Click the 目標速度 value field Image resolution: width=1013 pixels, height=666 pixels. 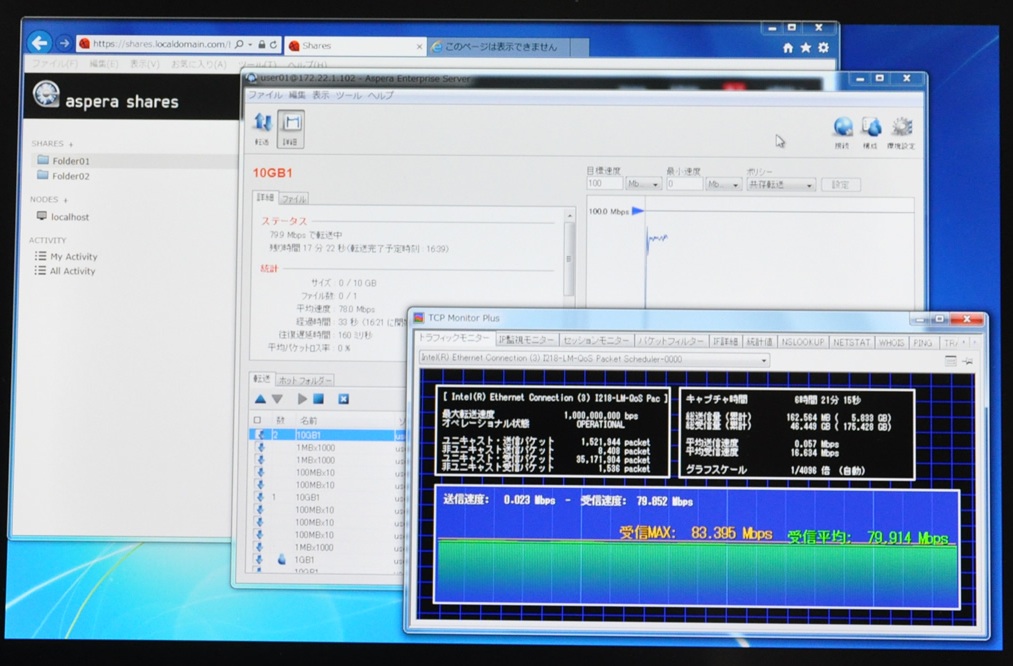pyautogui.click(x=603, y=184)
